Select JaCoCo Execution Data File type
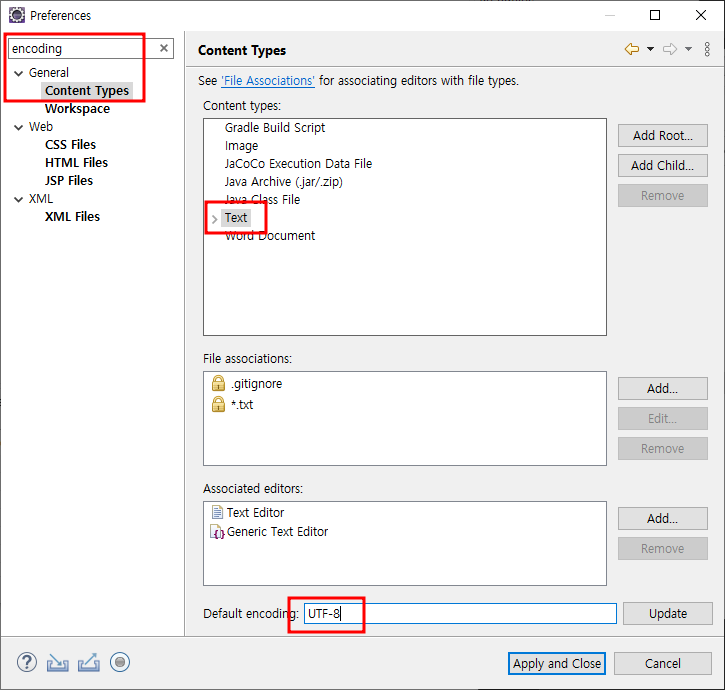 298,164
